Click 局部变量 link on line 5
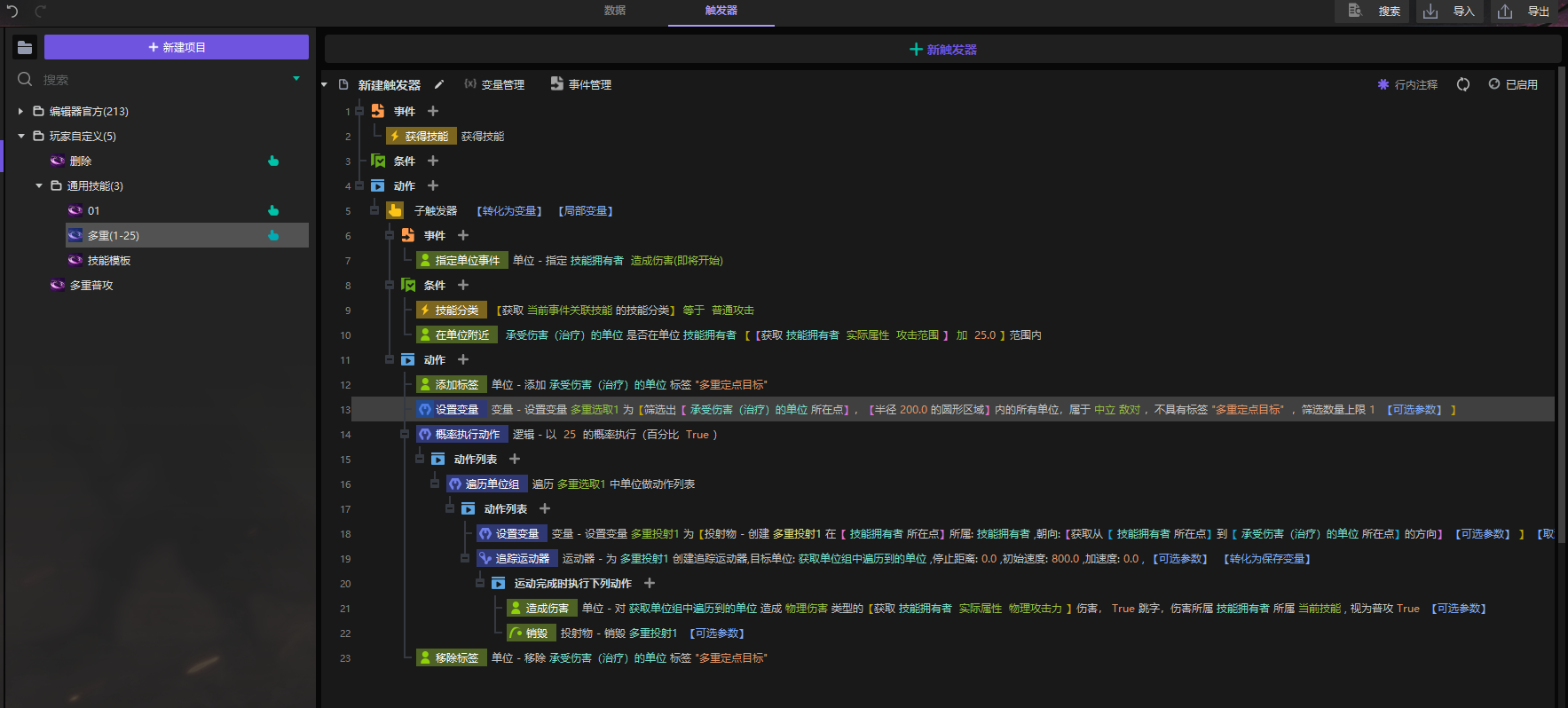 click(586, 210)
